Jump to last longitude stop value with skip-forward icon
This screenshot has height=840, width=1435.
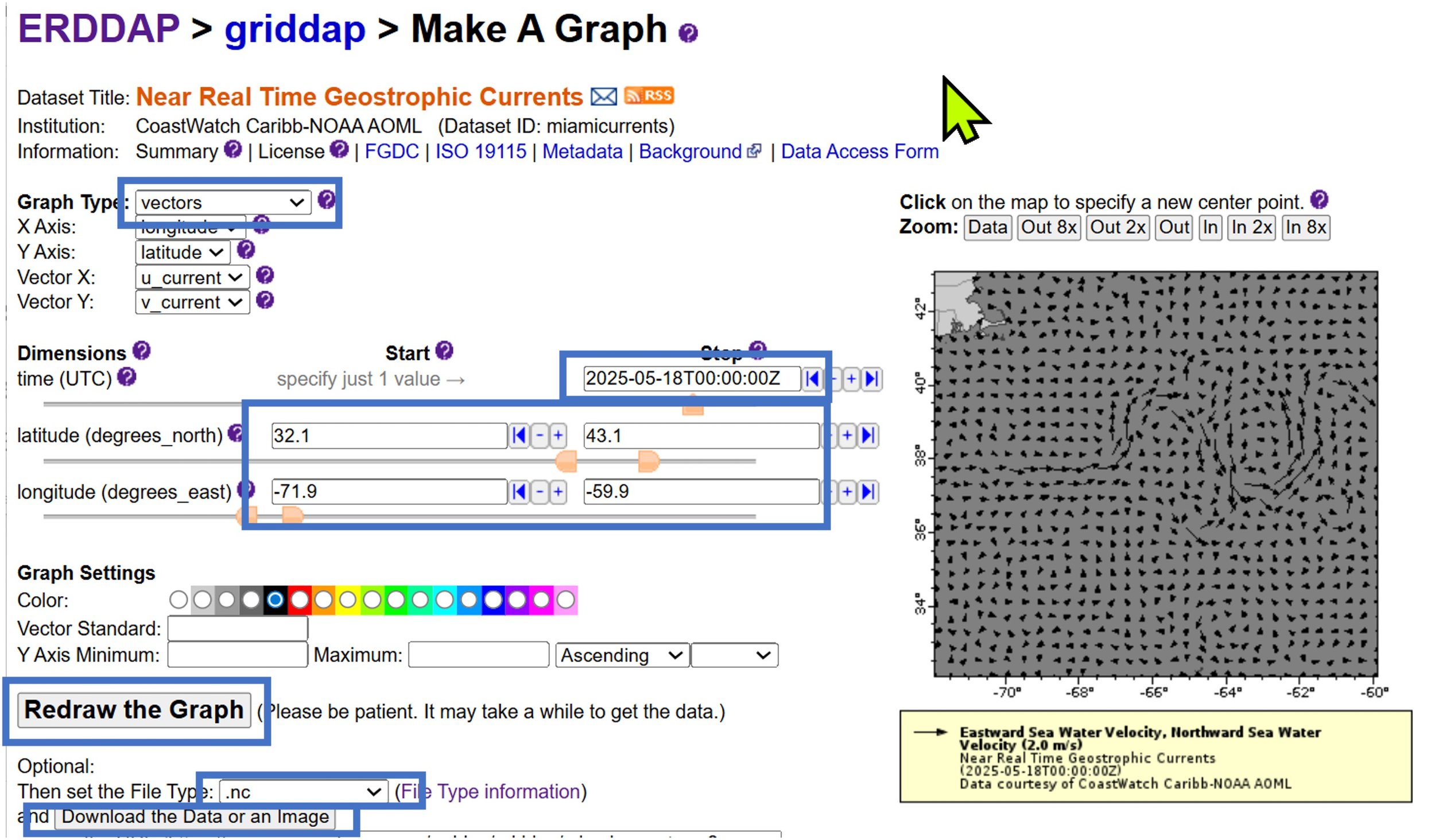click(x=868, y=492)
